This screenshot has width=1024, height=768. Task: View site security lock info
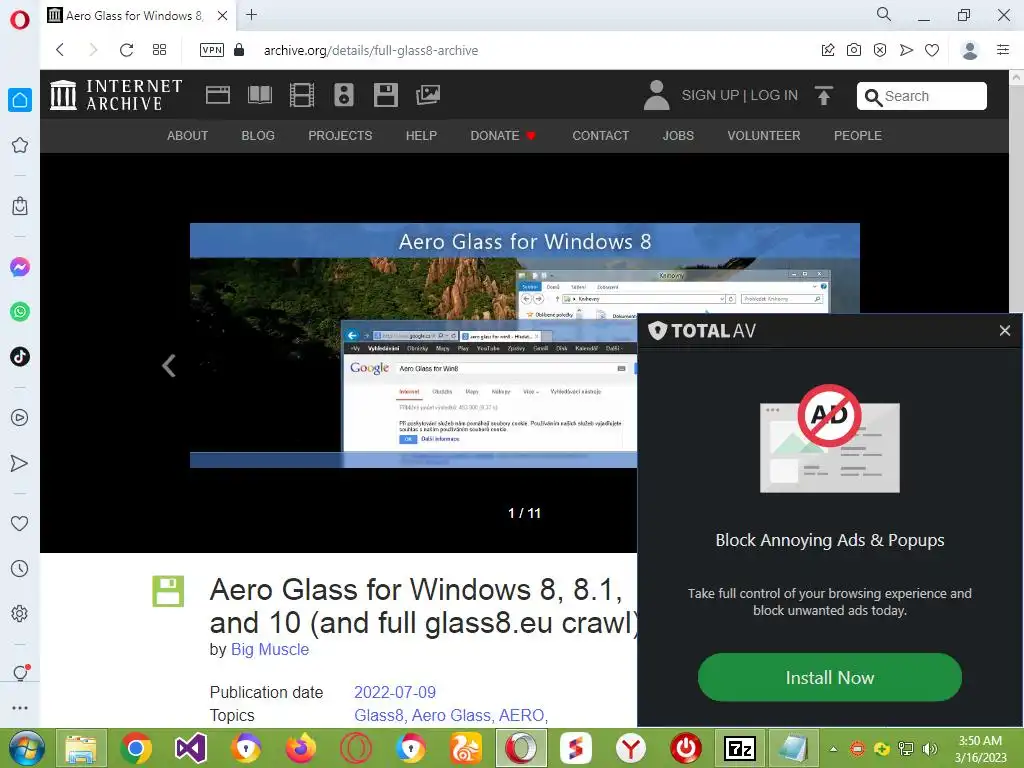pos(239,50)
